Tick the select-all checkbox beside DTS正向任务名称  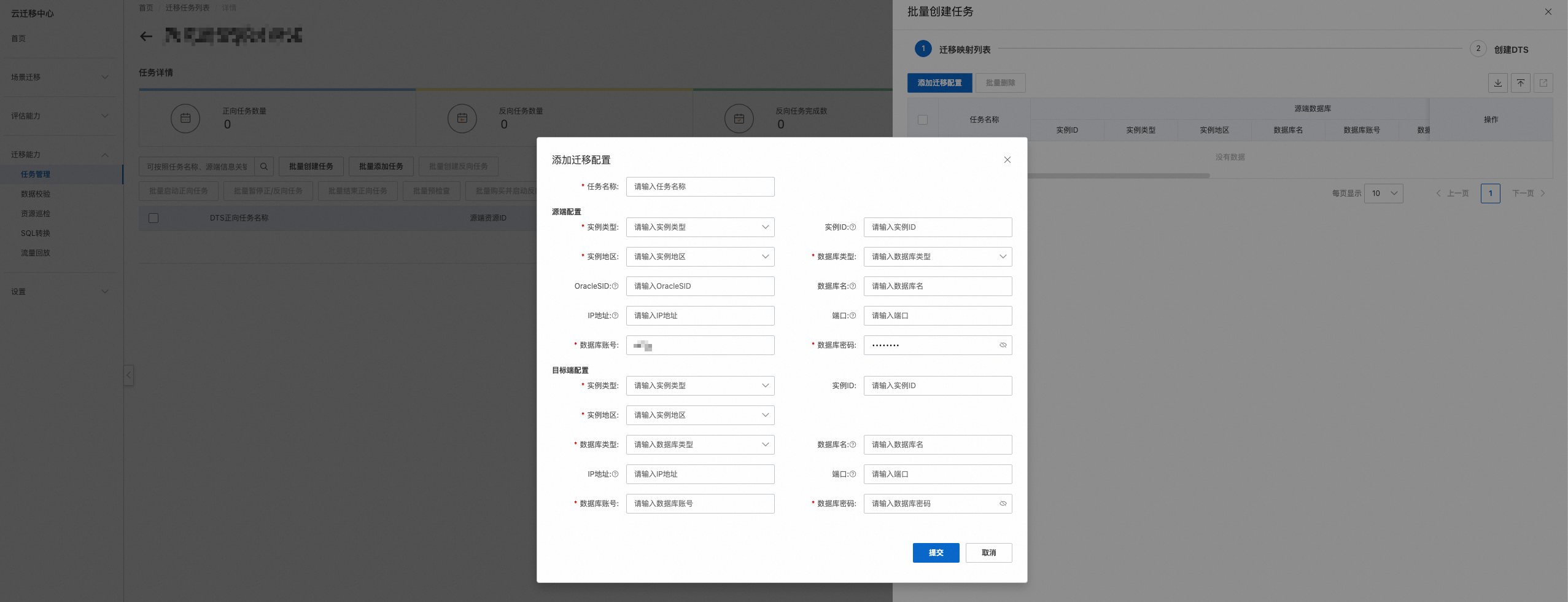coord(153,218)
